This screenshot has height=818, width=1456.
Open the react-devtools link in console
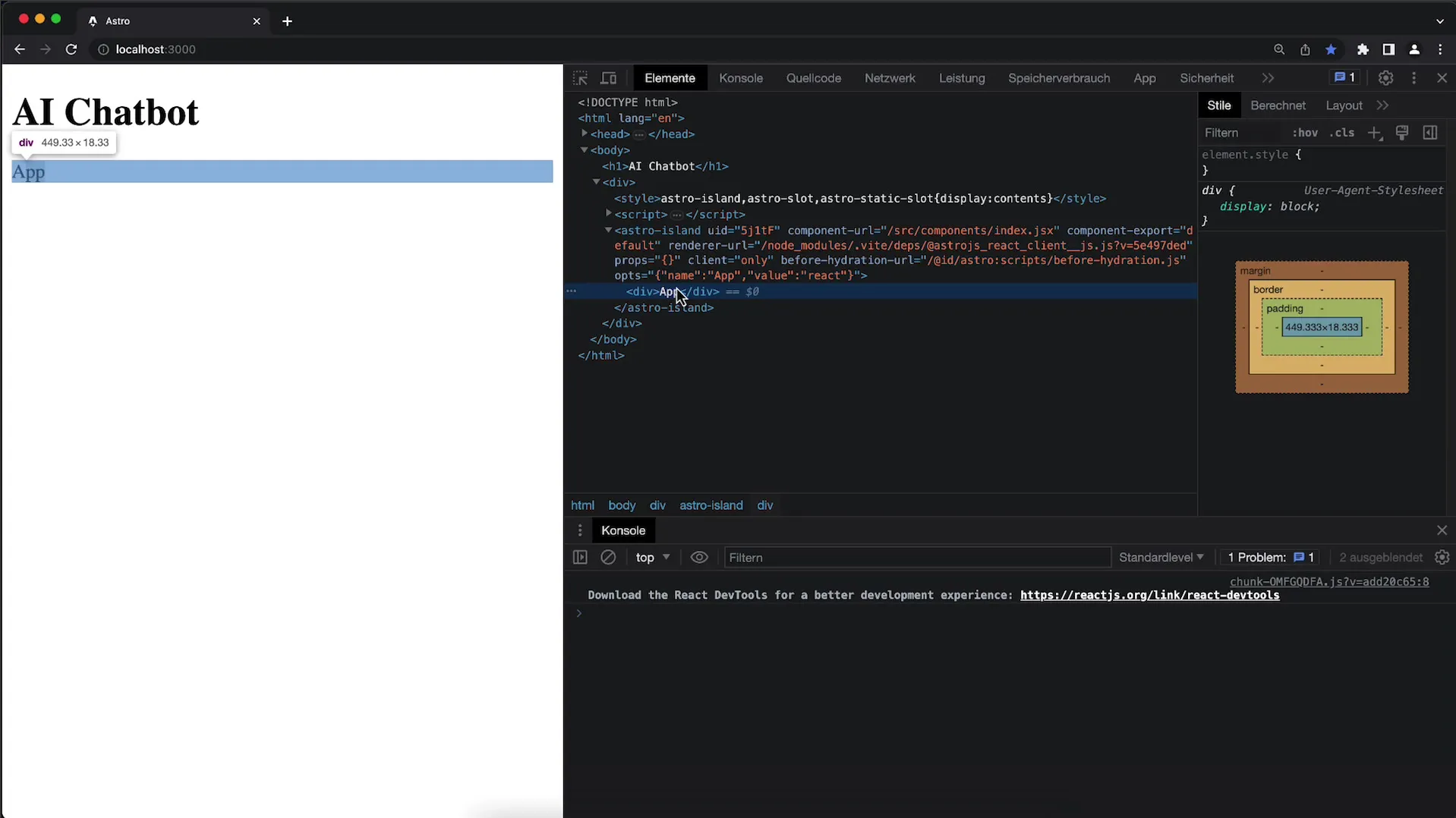click(x=1149, y=595)
